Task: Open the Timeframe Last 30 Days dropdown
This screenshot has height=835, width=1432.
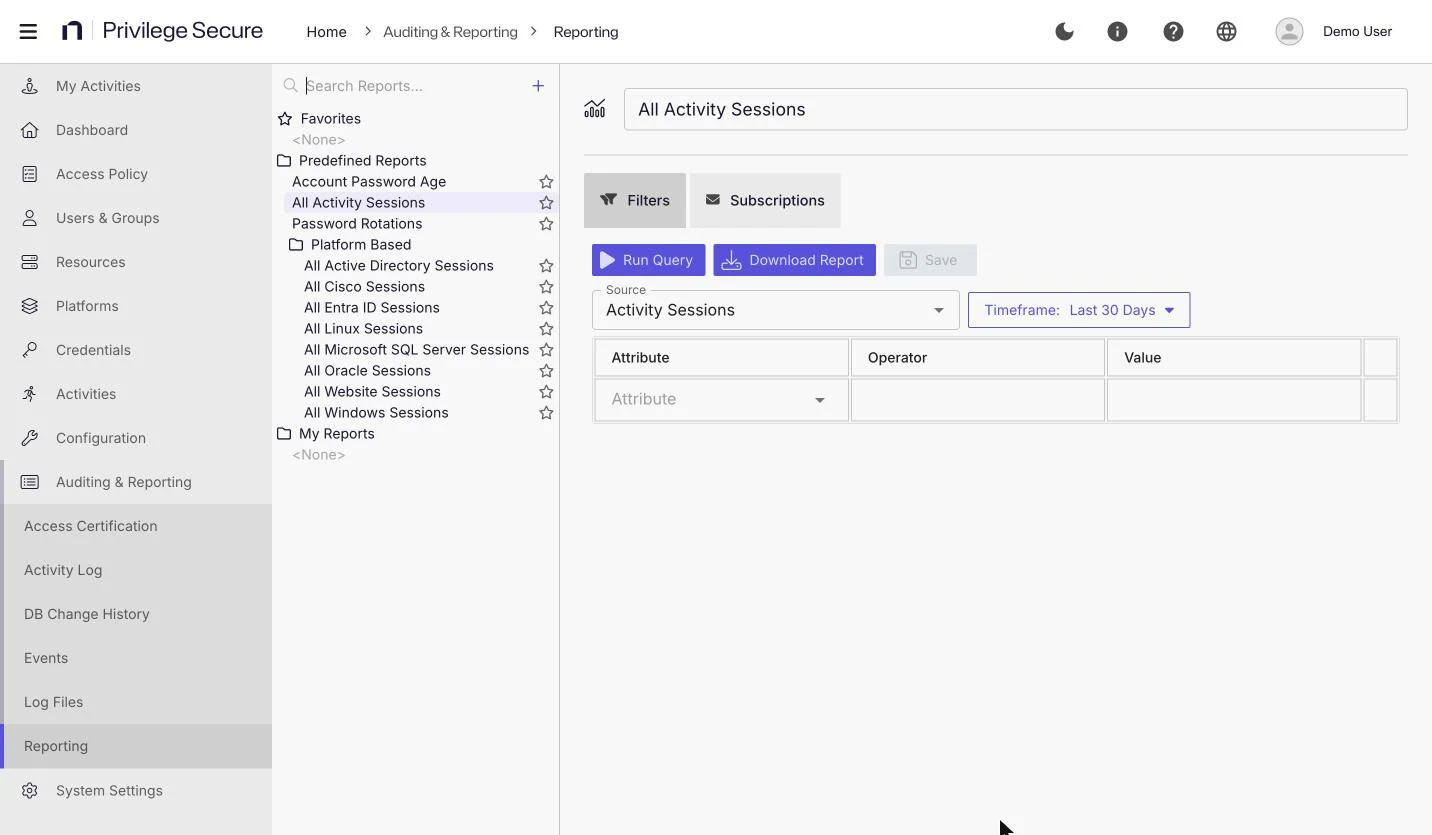Action: pos(1079,310)
